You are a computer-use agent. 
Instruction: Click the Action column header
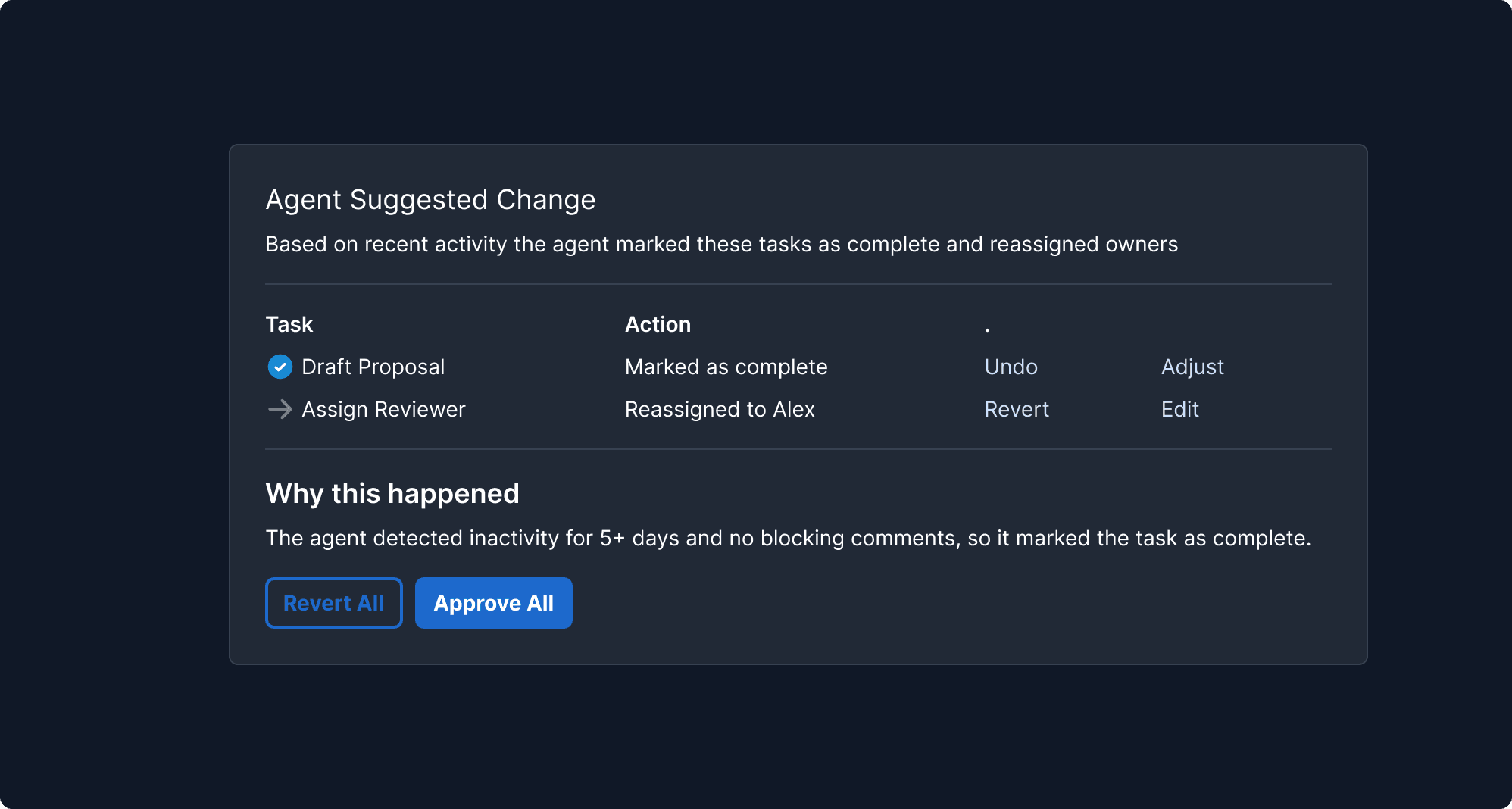point(658,324)
